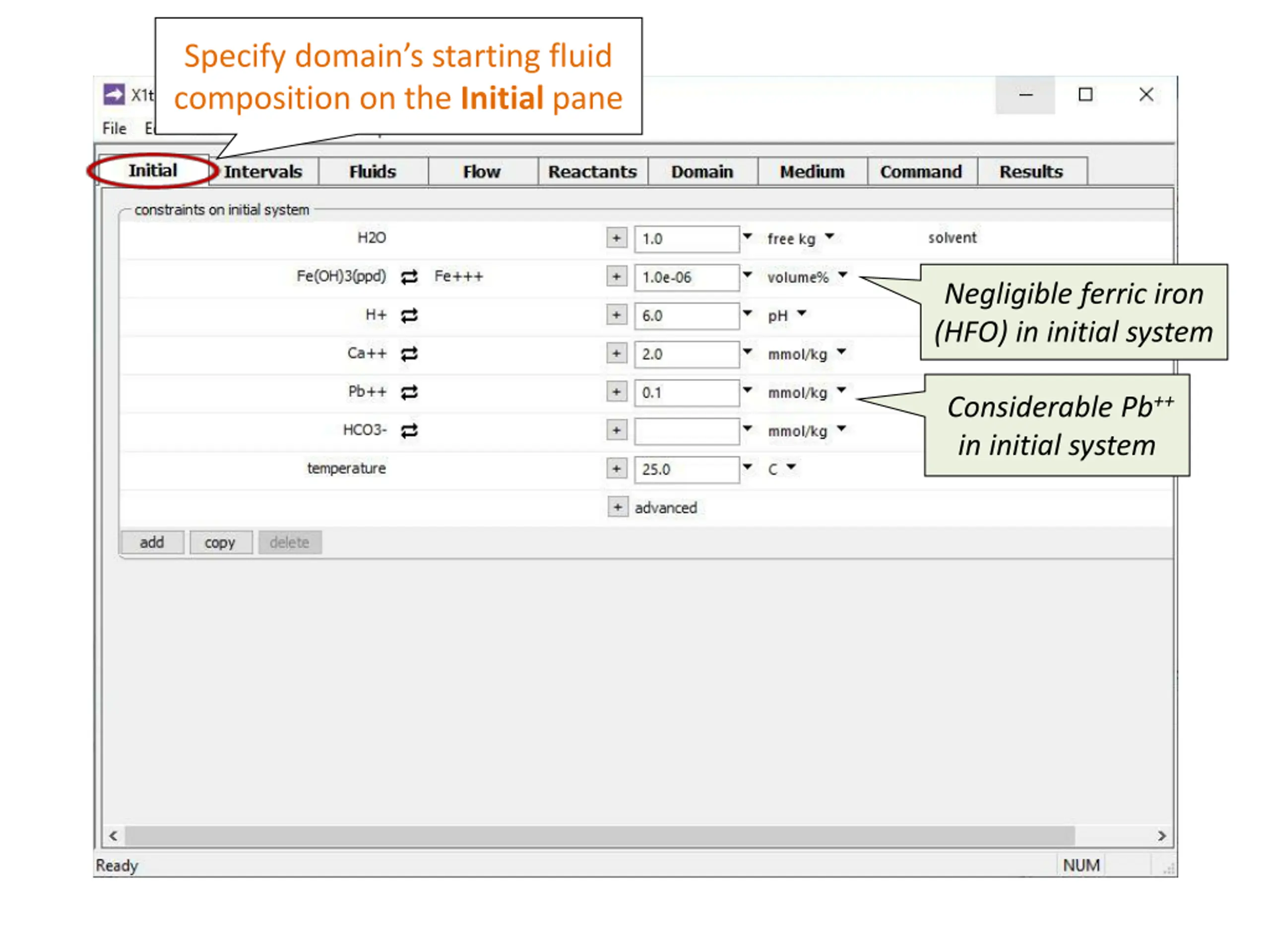Open the File menu

point(114,128)
